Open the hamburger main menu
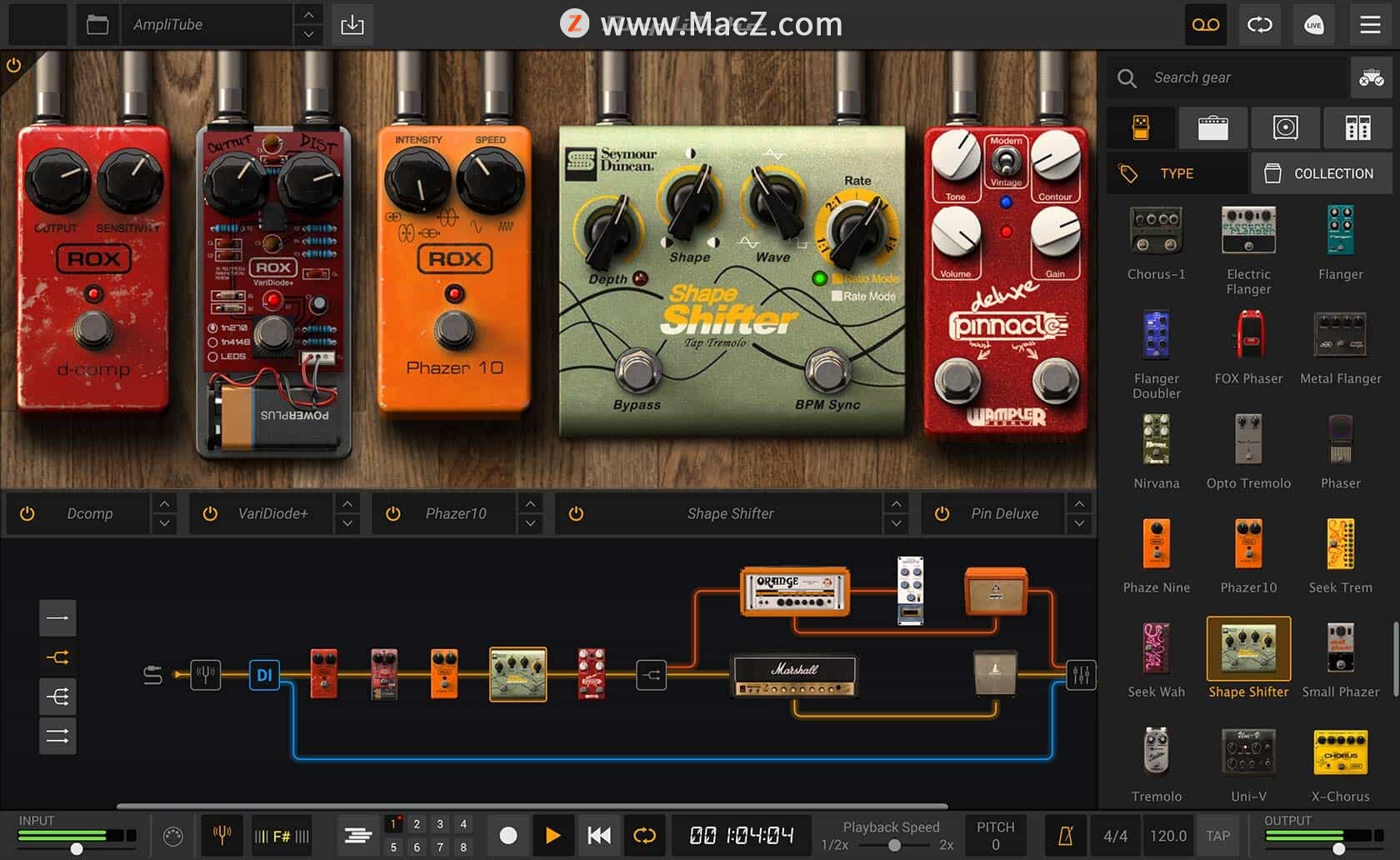The height and width of the screenshot is (860, 1400). (x=1370, y=25)
